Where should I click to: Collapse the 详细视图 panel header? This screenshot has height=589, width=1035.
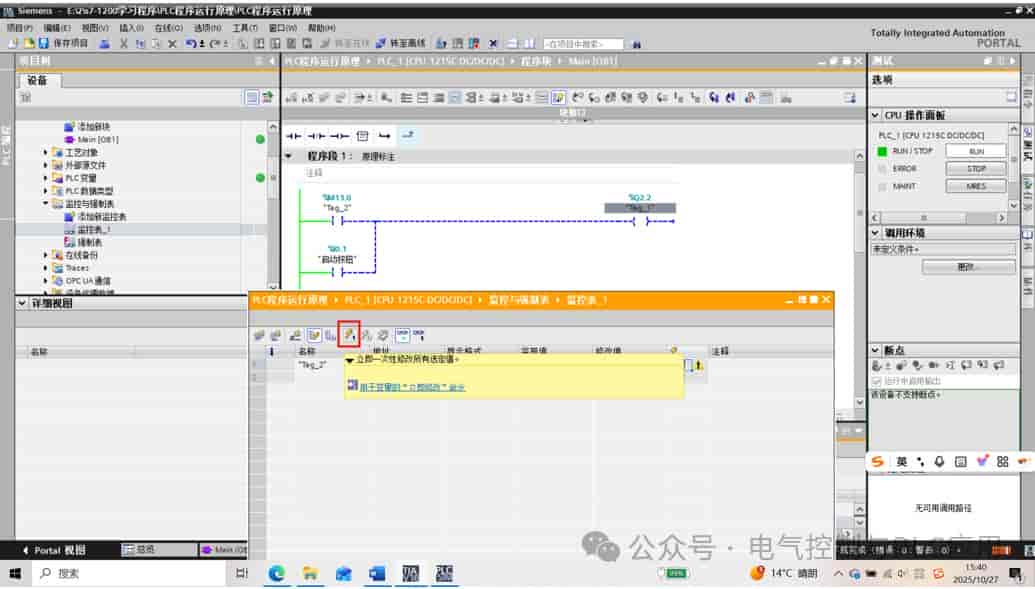22,303
